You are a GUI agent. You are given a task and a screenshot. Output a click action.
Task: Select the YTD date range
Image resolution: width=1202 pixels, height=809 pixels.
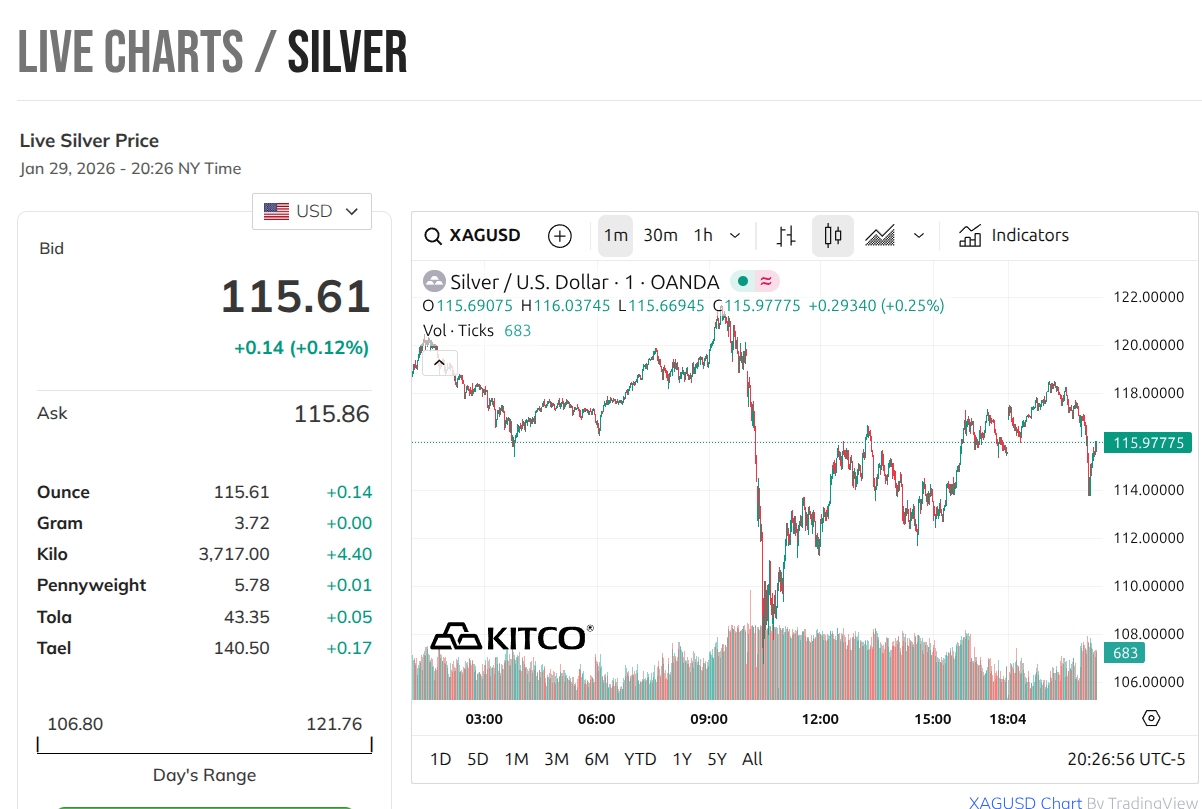coord(640,759)
